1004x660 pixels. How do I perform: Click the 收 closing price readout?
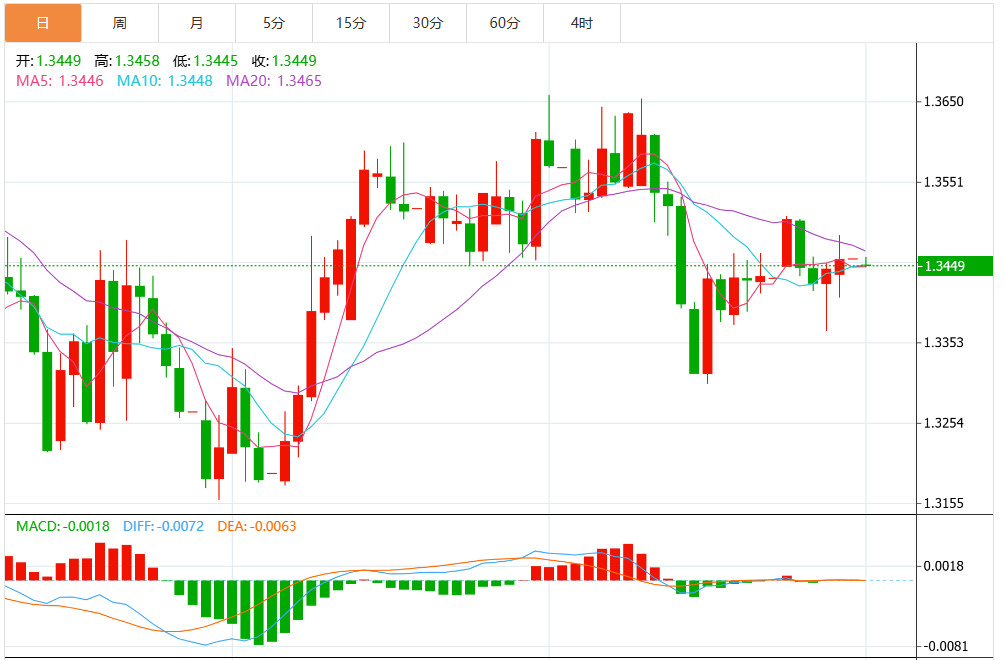284,61
